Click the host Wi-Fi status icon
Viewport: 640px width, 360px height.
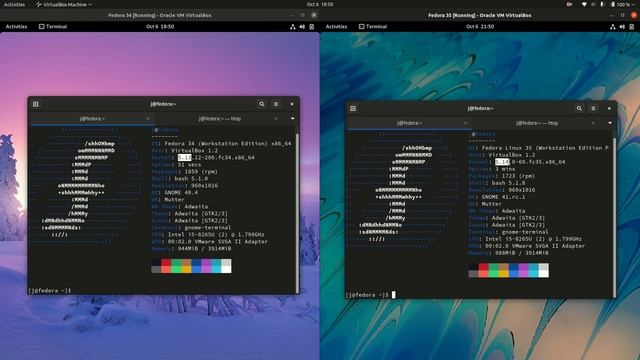(584, 4)
